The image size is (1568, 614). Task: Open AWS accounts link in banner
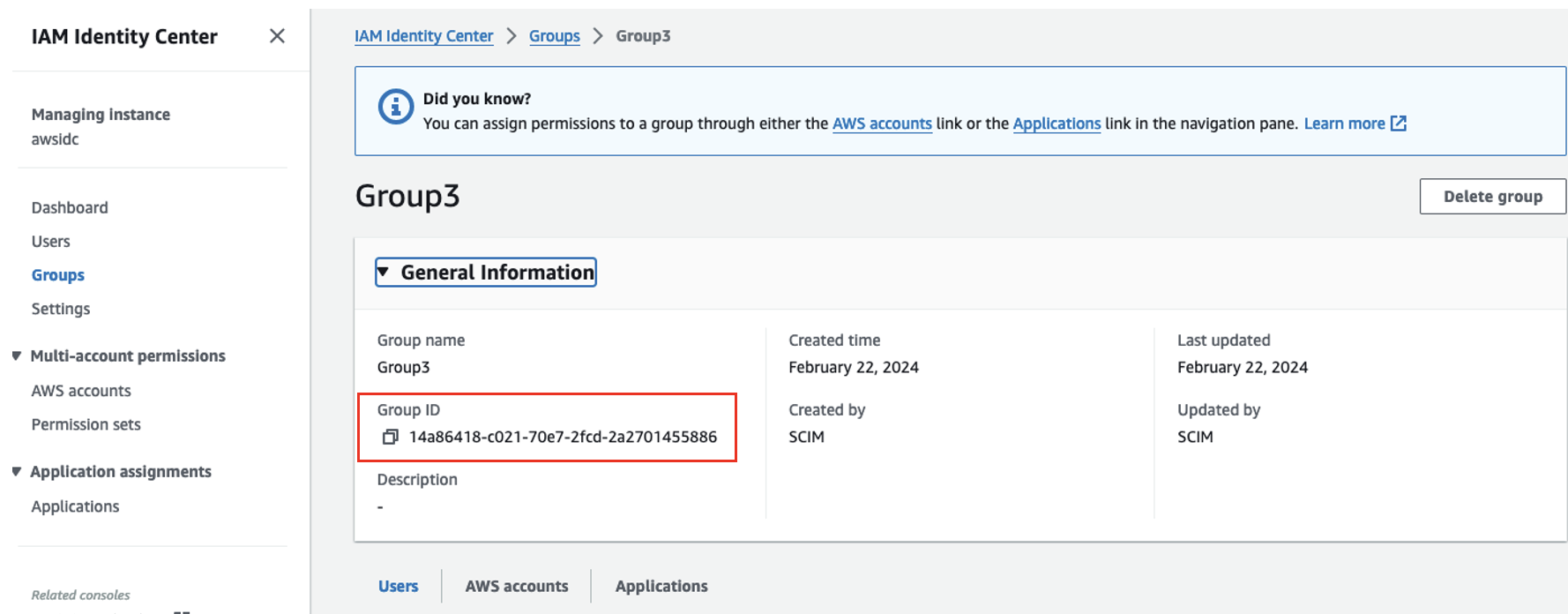882,124
